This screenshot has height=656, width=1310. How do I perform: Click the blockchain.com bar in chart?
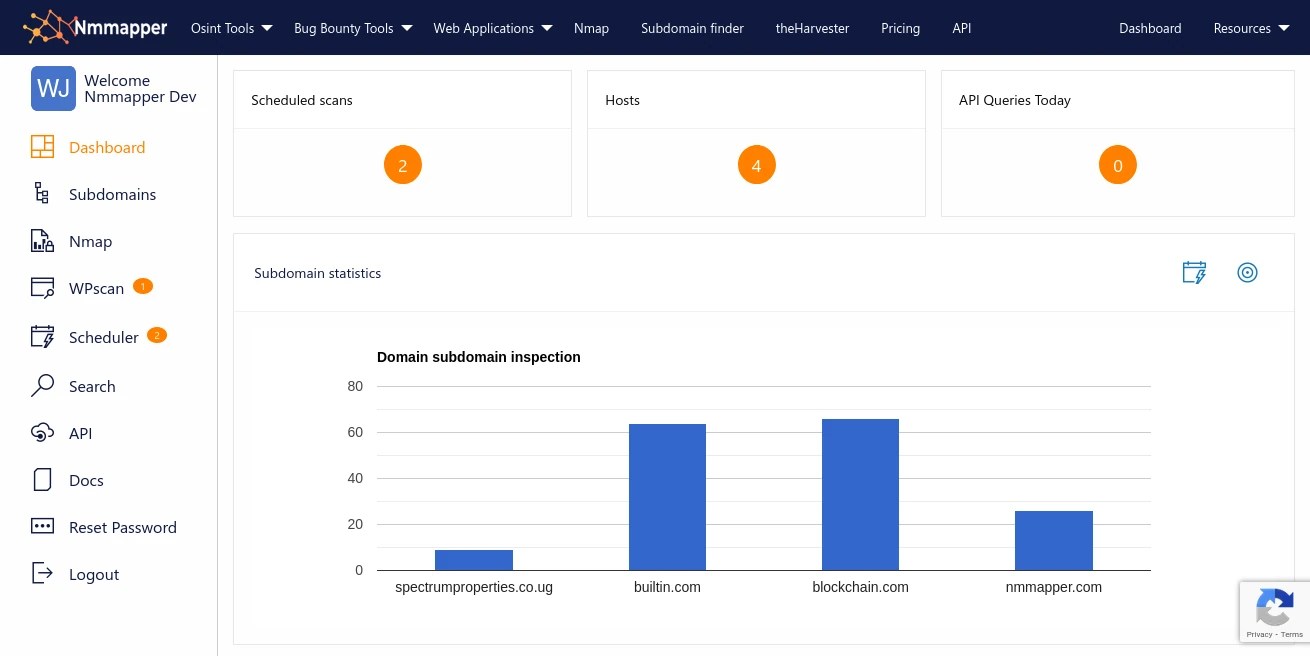[x=860, y=494]
